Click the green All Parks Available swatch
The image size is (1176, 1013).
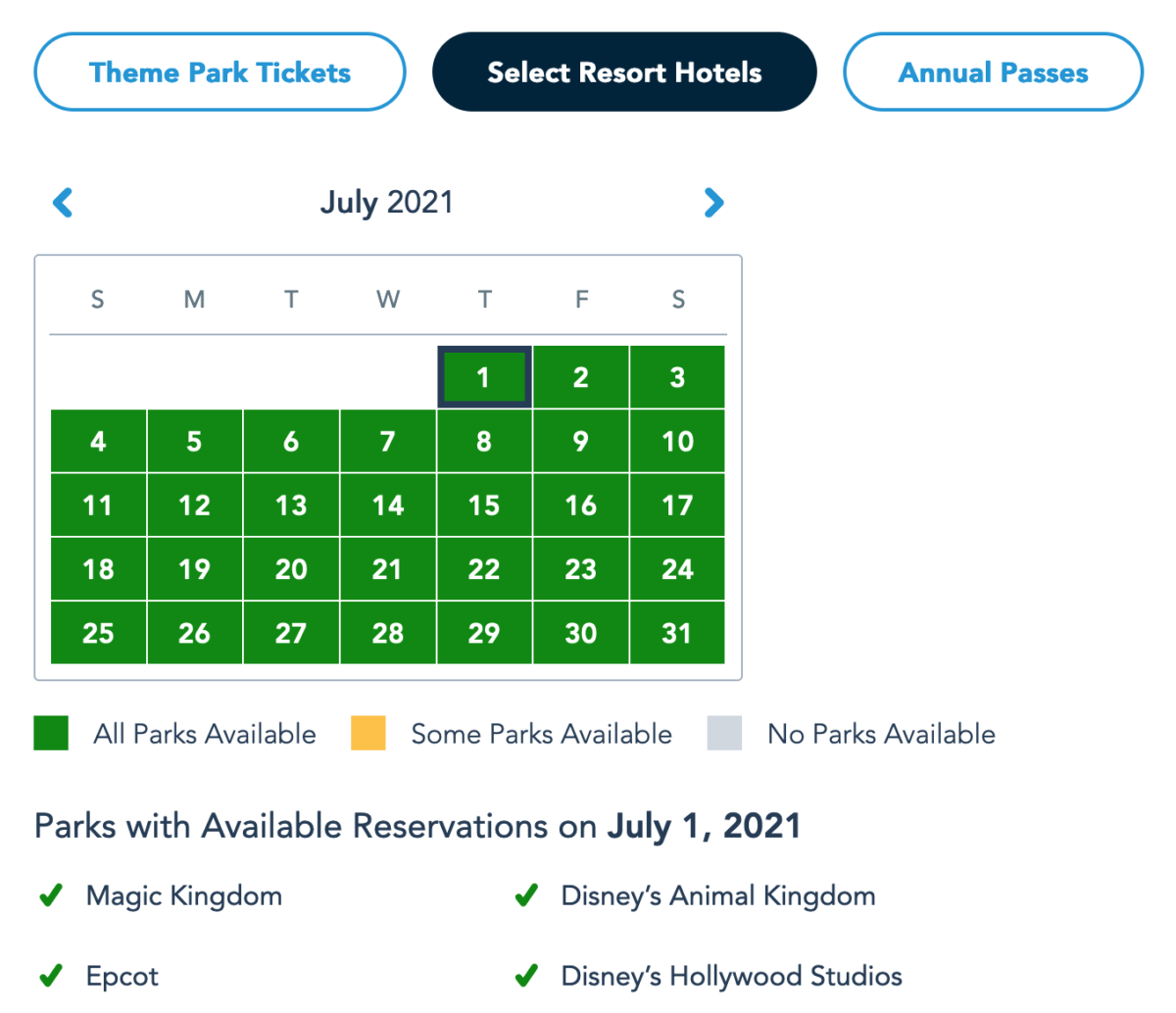tap(51, 733)
